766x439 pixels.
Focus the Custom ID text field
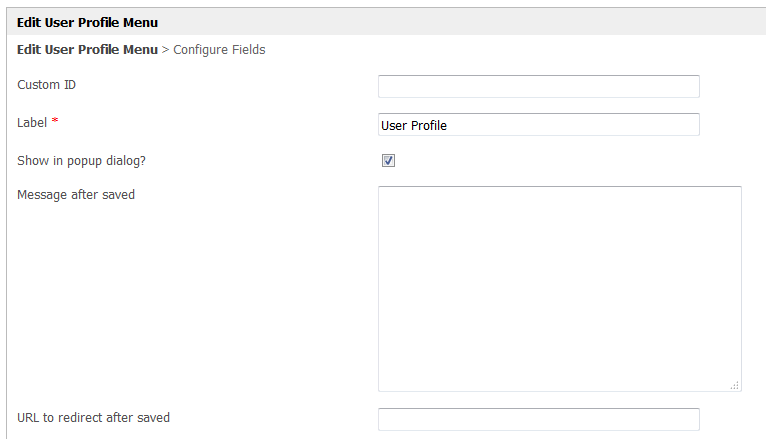click(538, 86)
